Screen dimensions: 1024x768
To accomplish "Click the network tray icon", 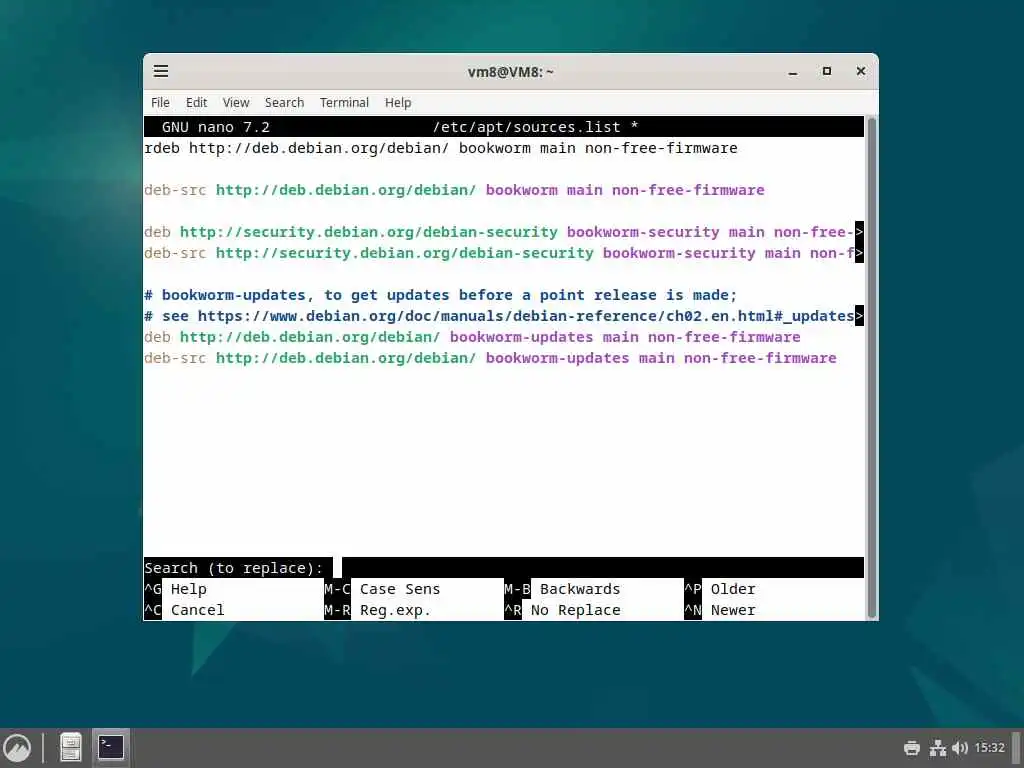I will tap(938, 748).
